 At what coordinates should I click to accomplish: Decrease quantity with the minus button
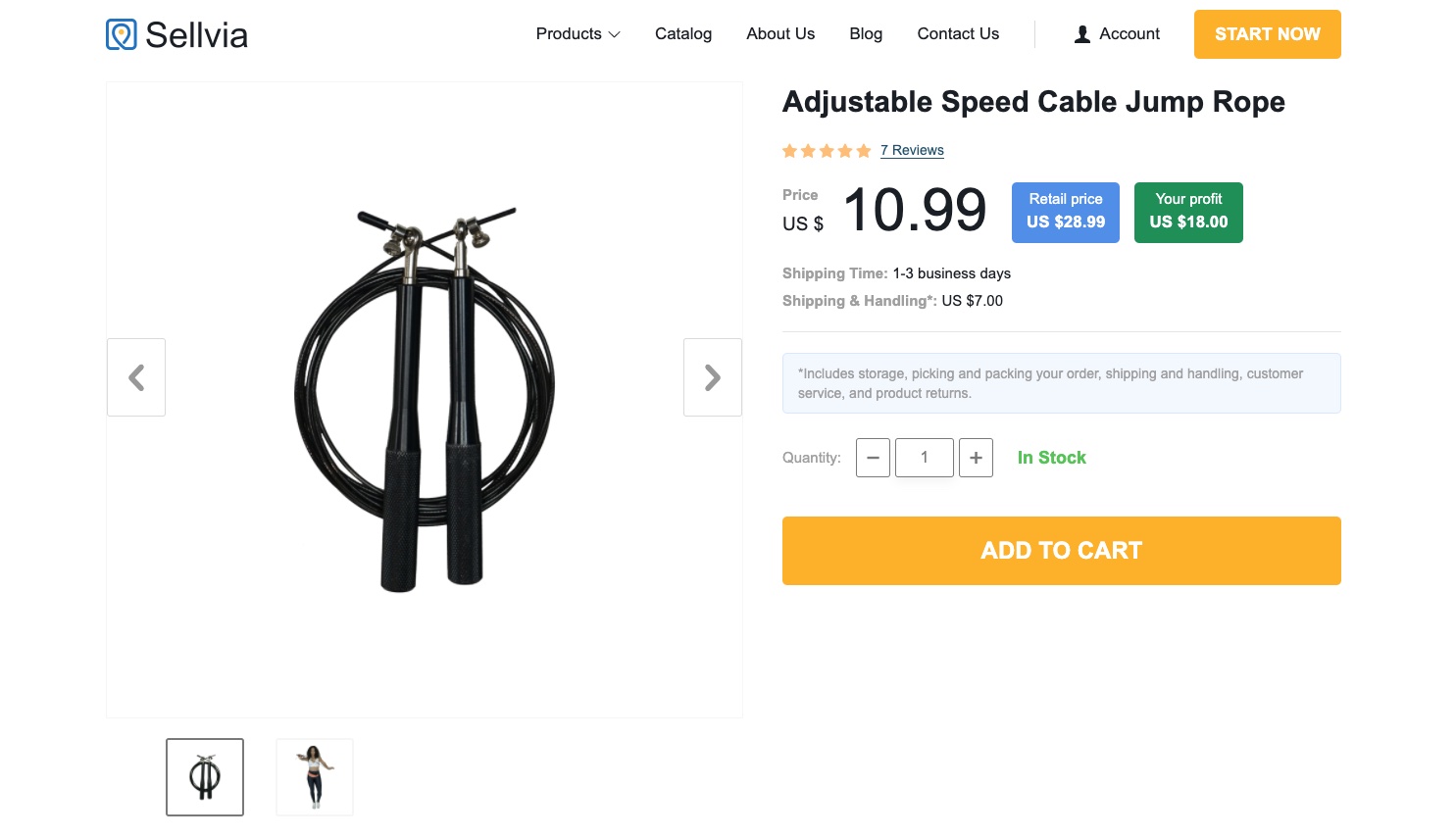[x=873, y=458]
